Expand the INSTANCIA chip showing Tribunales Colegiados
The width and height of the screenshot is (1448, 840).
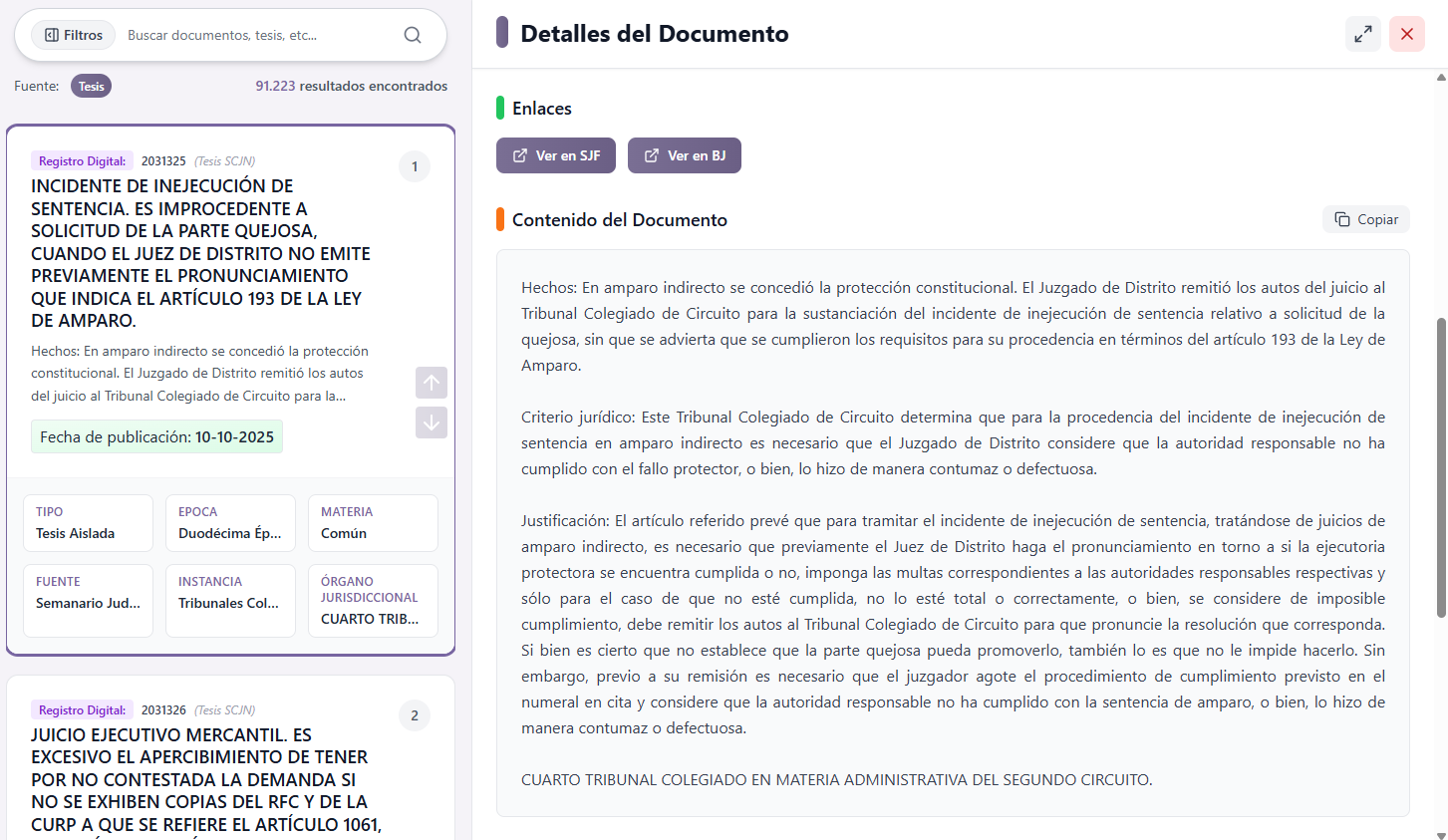[x=230, y=600]
